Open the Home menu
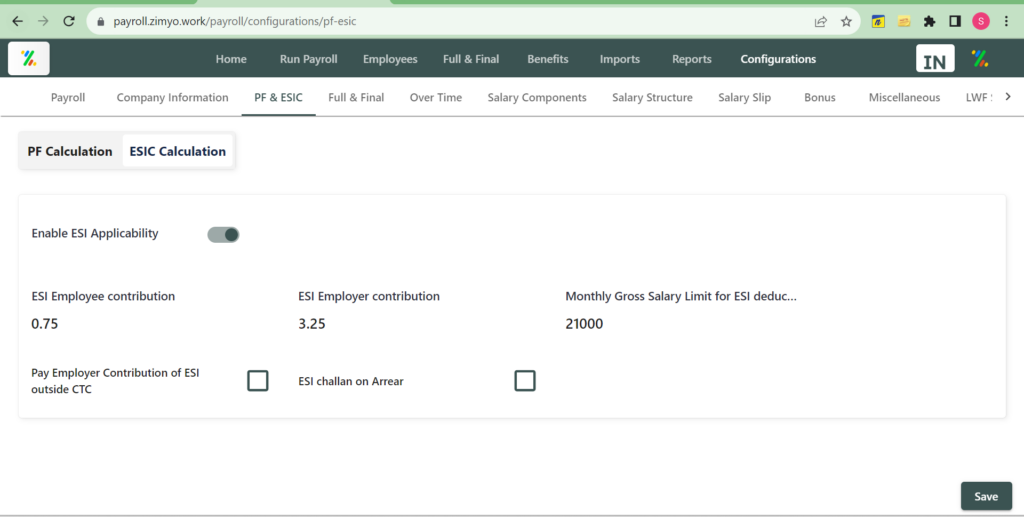The width and height of the screenshot is (1024, 517). [x=231, y=59]
